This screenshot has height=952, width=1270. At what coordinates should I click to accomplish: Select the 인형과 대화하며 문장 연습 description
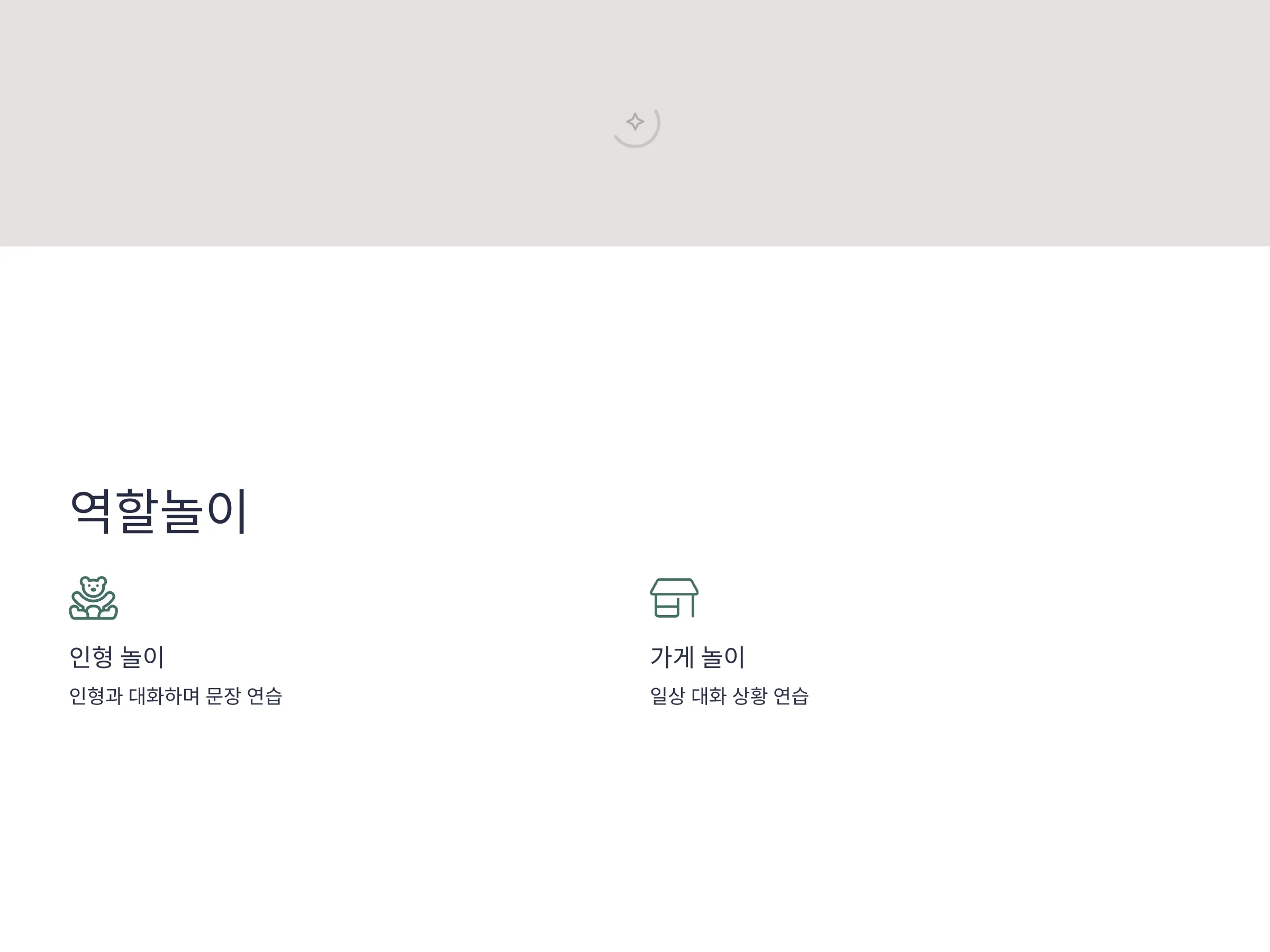176,696
